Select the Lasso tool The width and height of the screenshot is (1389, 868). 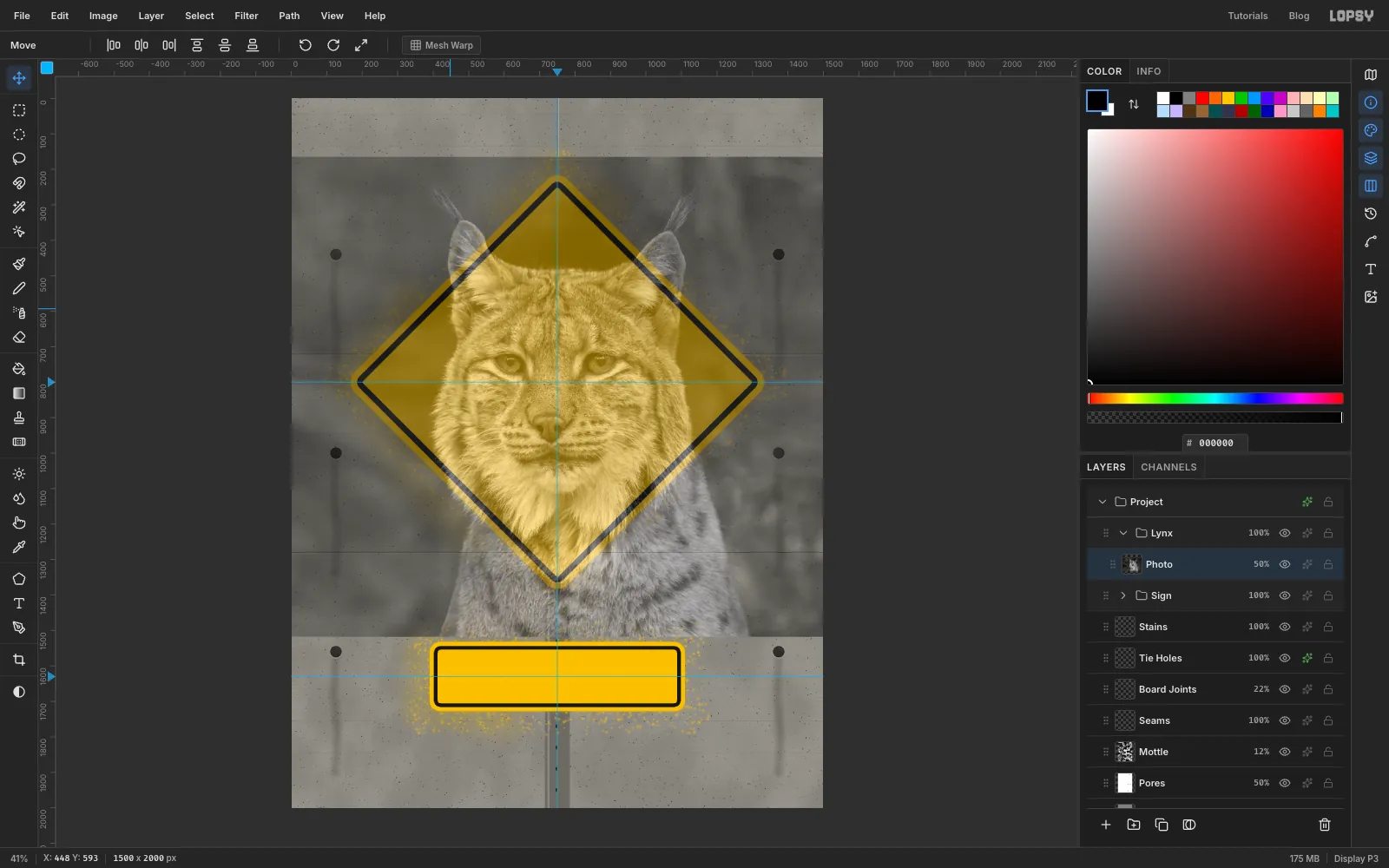18,159
